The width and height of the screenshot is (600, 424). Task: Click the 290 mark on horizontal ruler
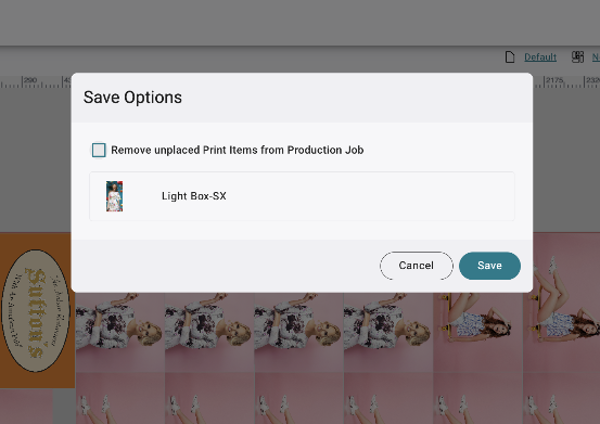(30, 79)
